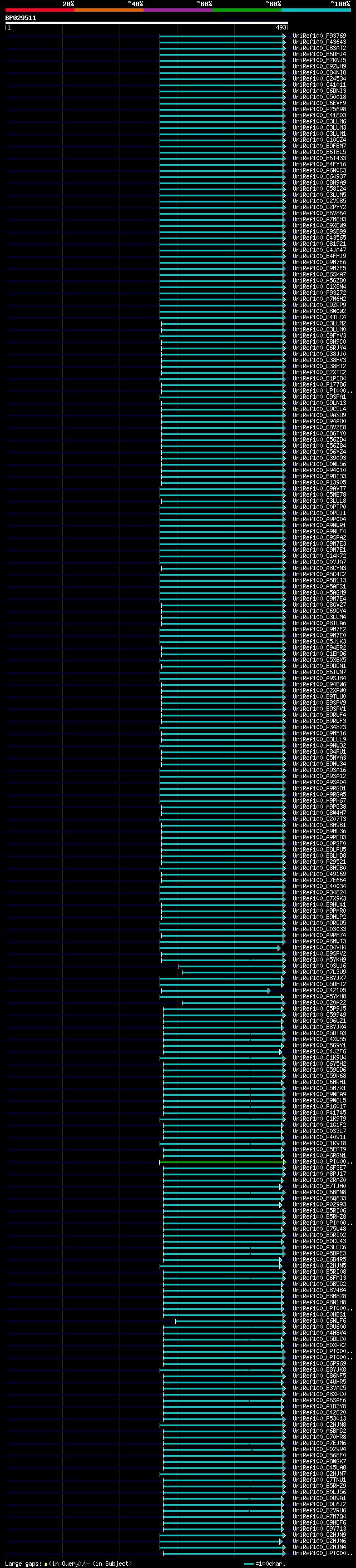Click the orange ~40% identity legend segment

(x=109, y=10)
